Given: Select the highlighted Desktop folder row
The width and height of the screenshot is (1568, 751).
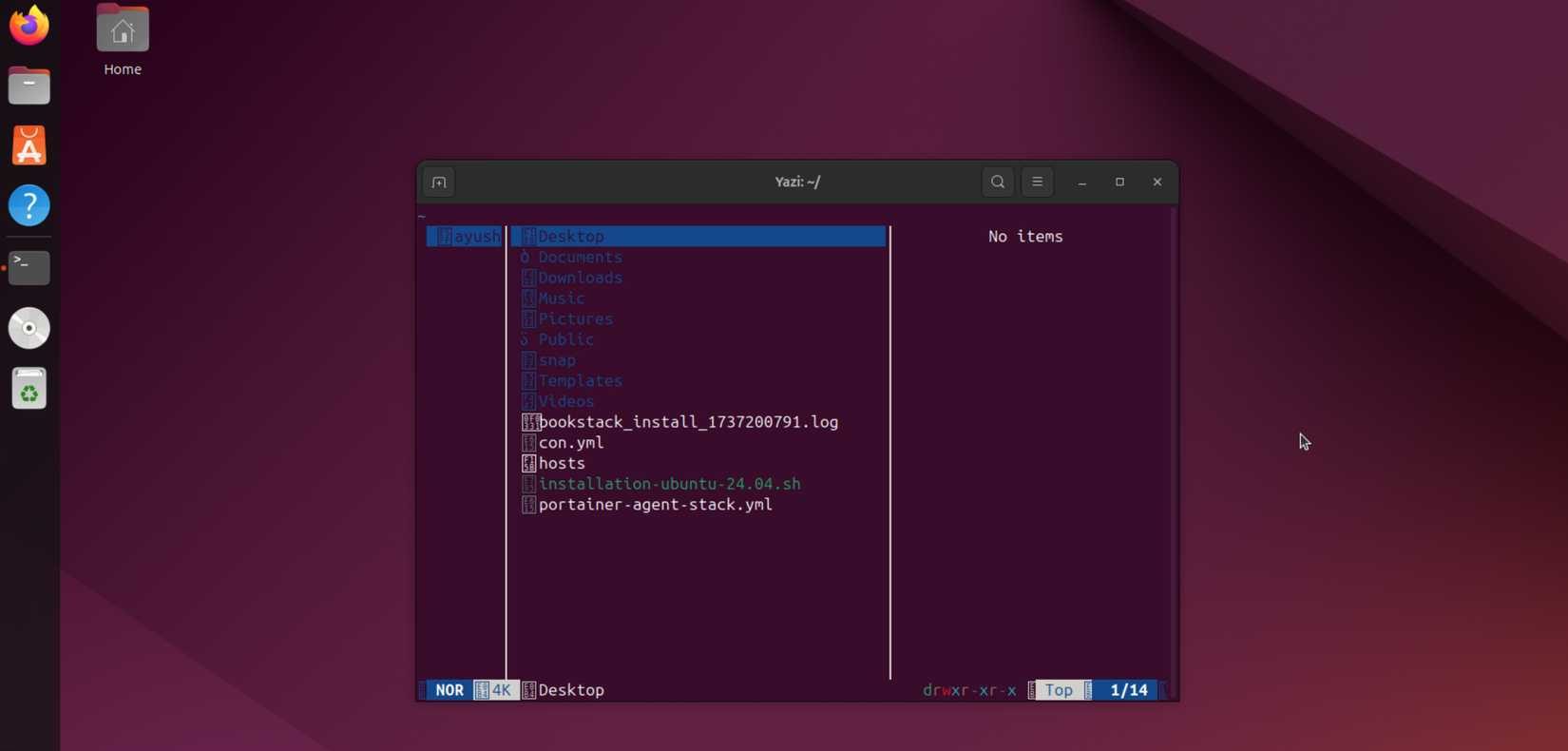Looking at the screenshot, I should pyautogui.click(x=698, y=237).
